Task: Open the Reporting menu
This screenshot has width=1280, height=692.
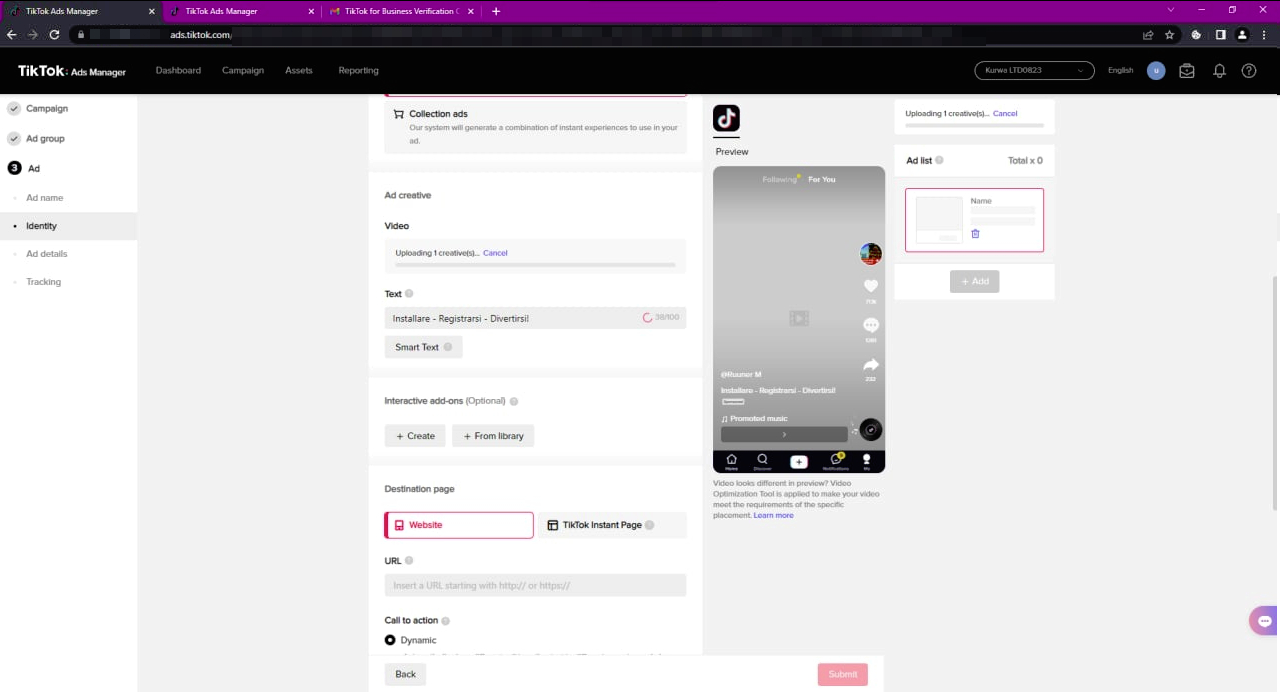Action: [358, 71]
